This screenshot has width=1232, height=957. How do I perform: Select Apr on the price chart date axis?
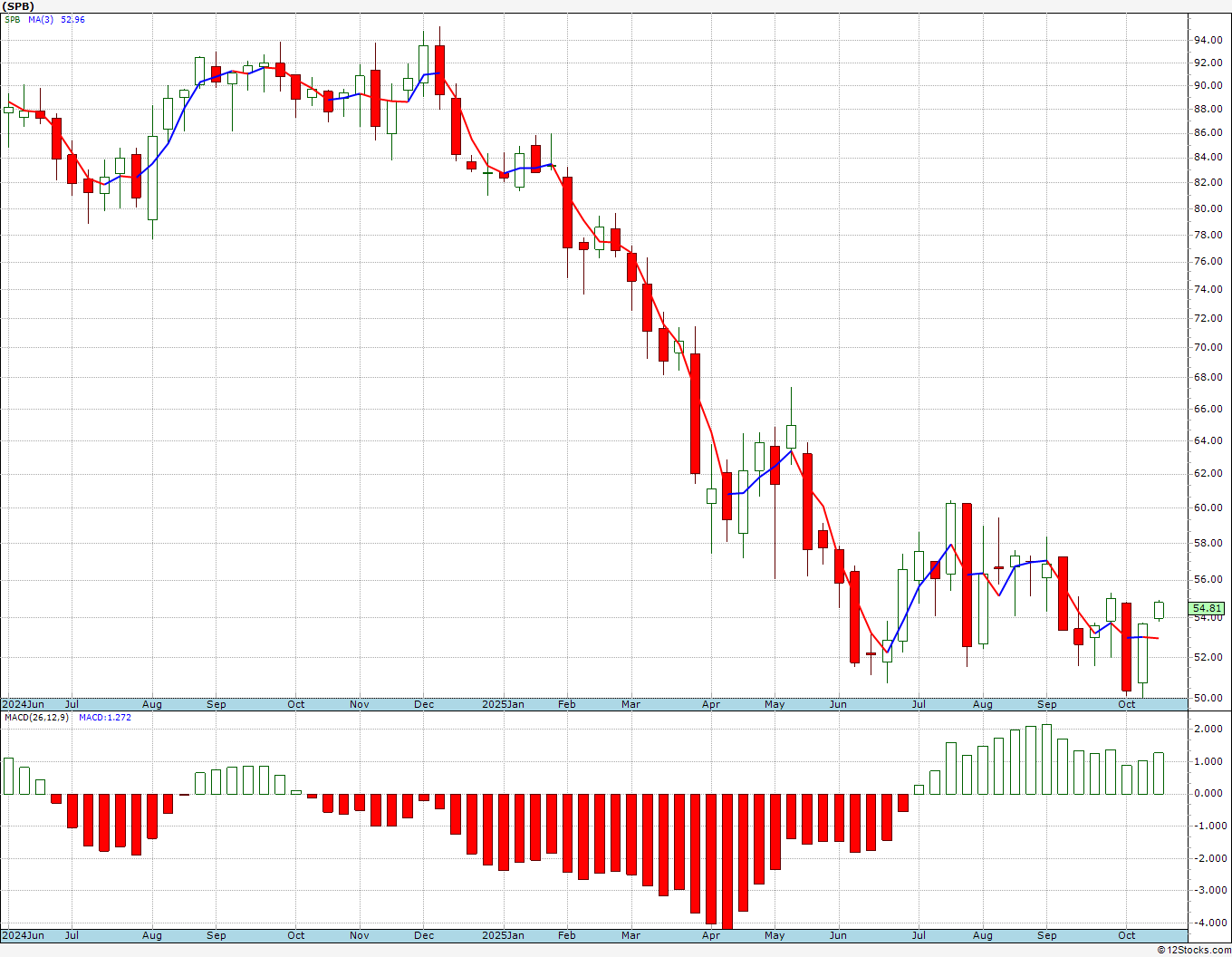click(711, 704)
